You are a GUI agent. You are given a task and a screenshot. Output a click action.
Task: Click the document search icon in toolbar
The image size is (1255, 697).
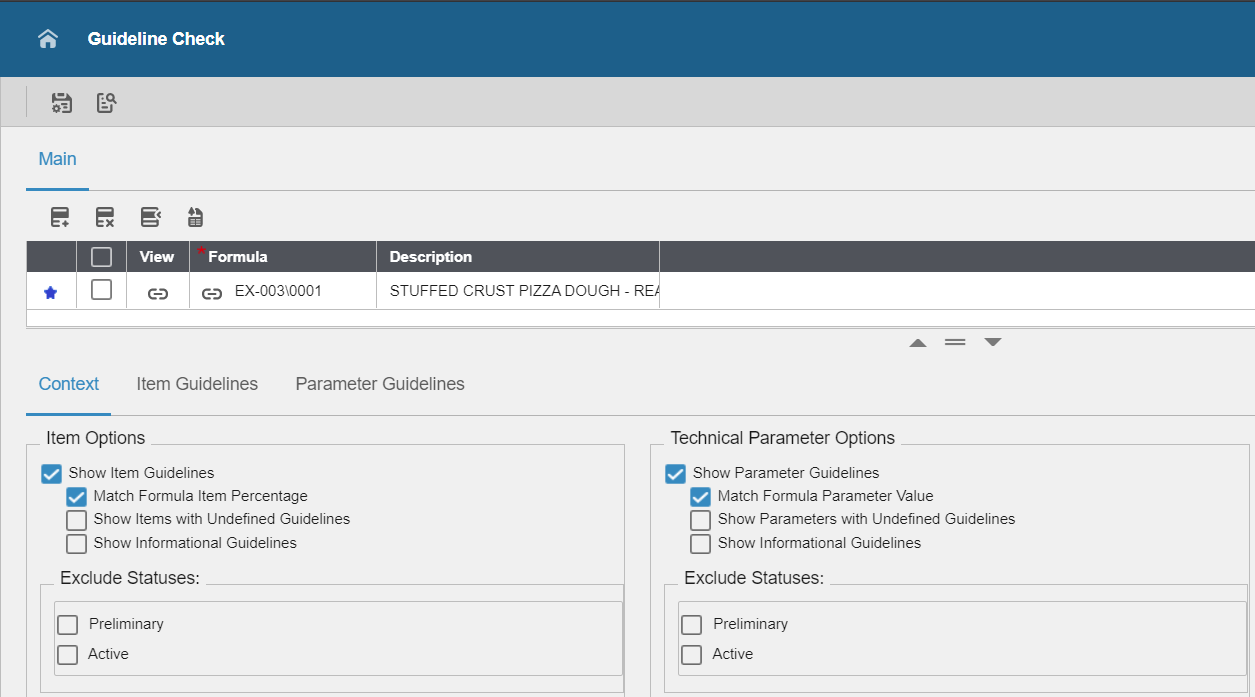point(106,102)
